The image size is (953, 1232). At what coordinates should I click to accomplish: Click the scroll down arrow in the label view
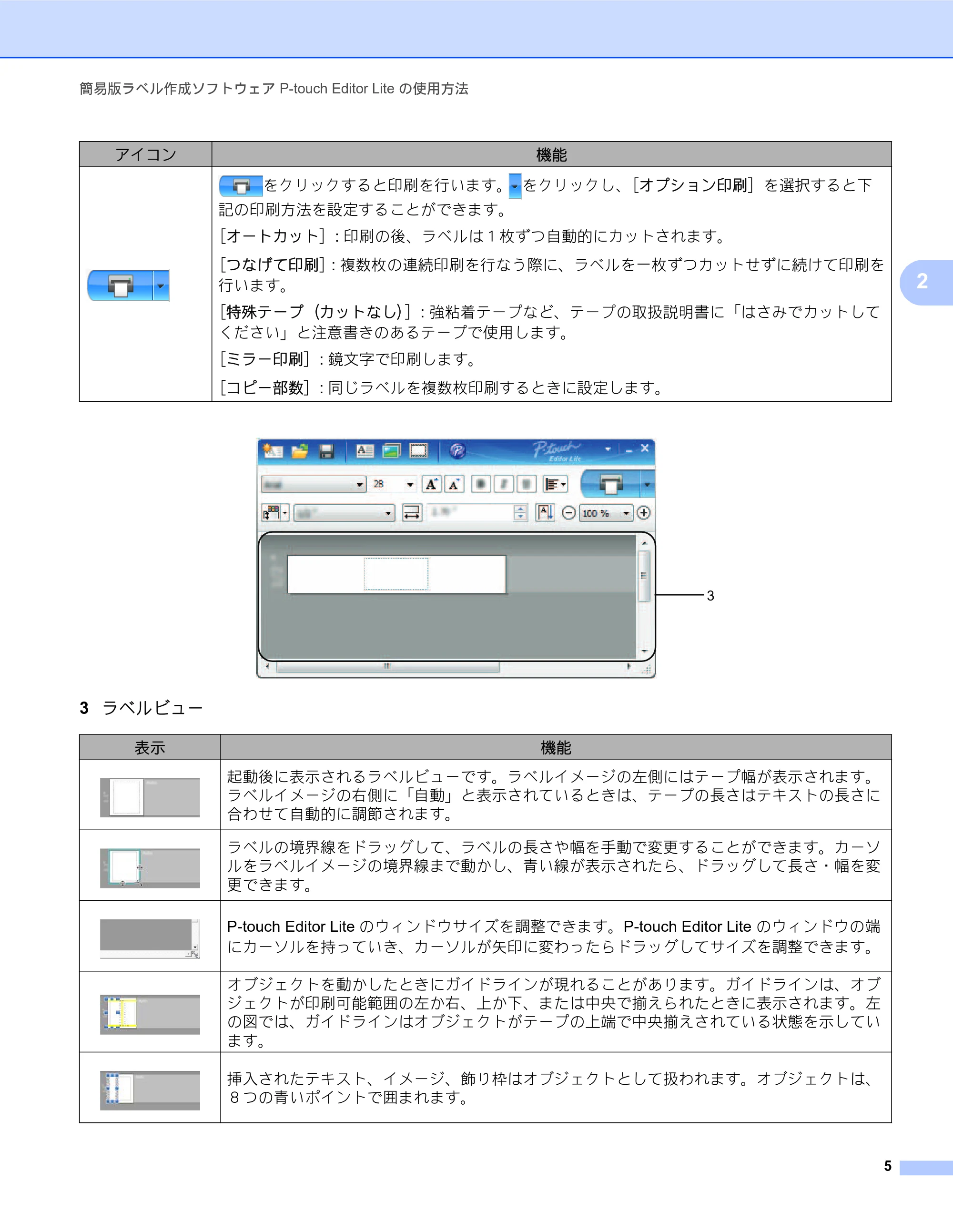coord(644,651)
